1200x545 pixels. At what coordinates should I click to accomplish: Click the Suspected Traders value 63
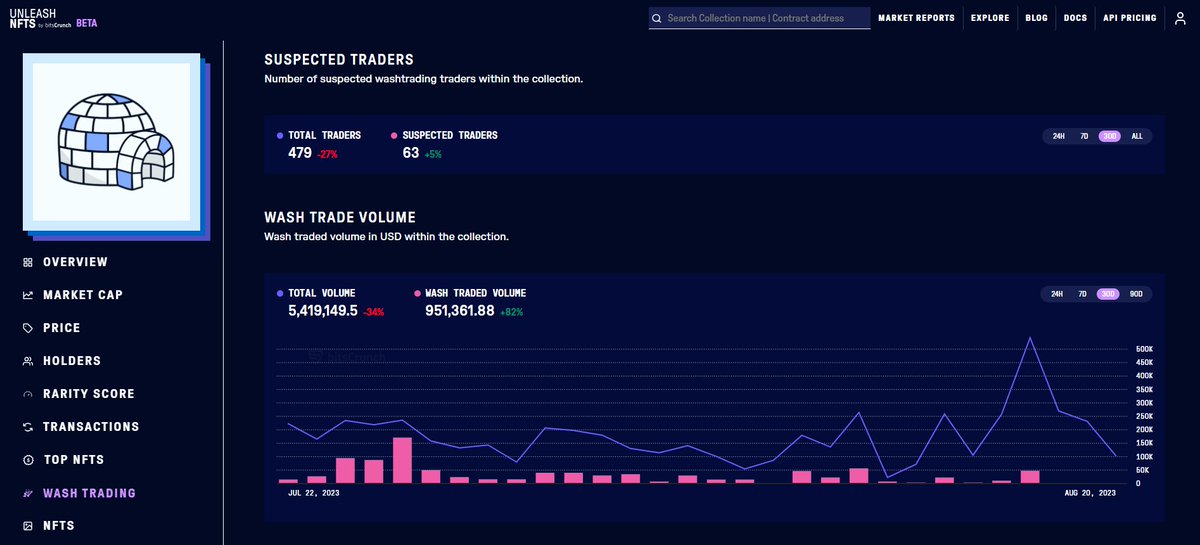[411, 153]
